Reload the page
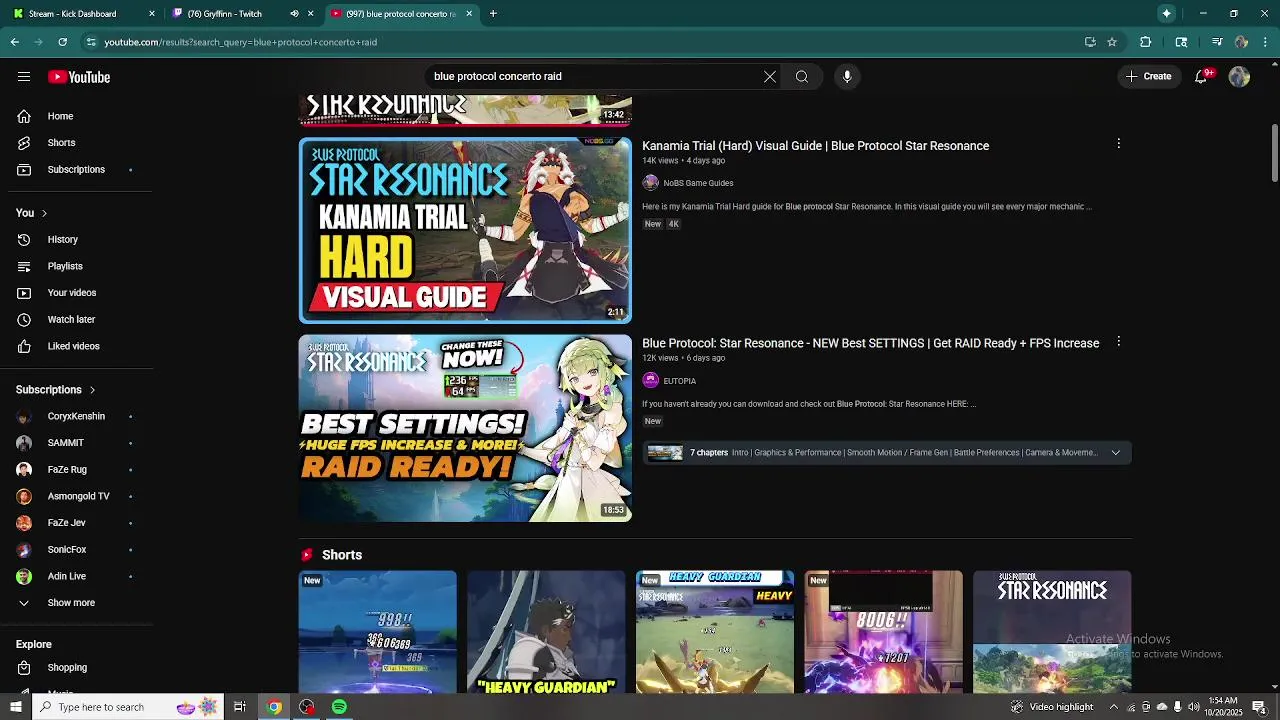This screenshot has width=1280, height=720. click(x=62, y=42)
